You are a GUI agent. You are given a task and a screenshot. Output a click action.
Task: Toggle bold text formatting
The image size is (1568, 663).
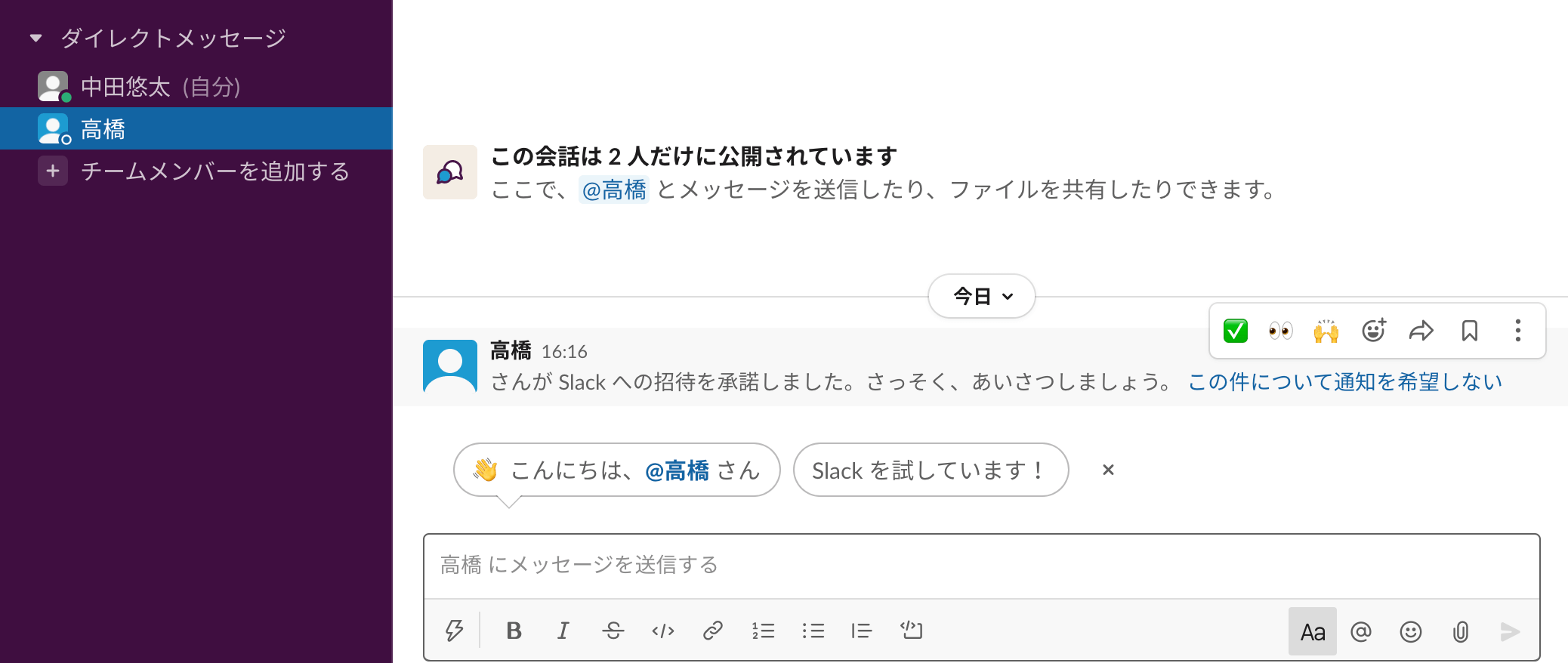tap(514, 631)
